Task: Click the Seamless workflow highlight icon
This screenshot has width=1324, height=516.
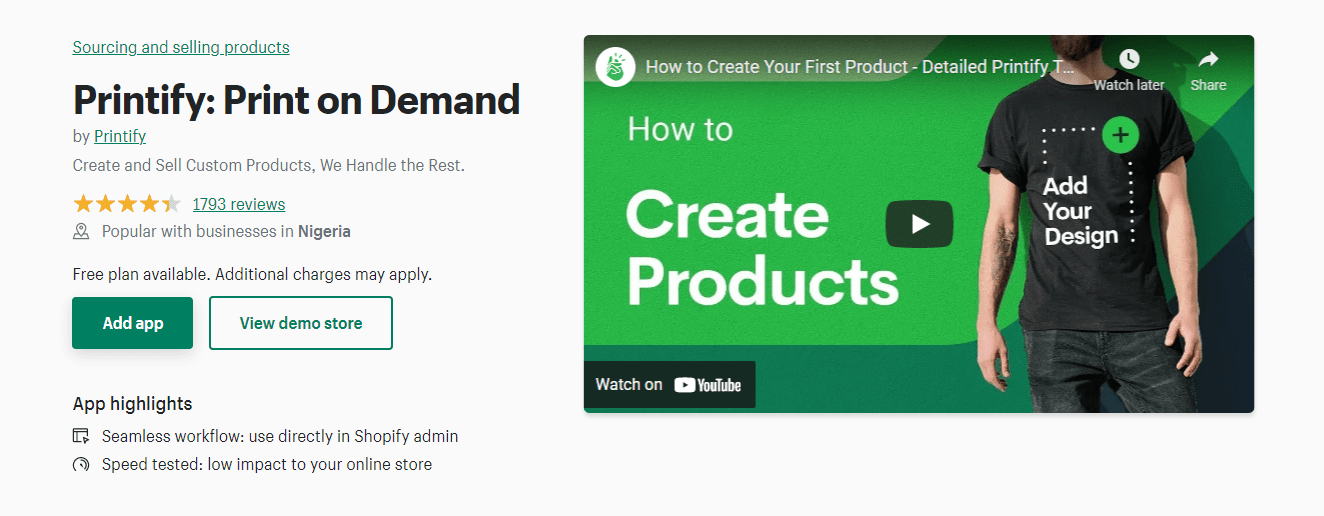Action: pyautogui.click(x=81, y=436)
